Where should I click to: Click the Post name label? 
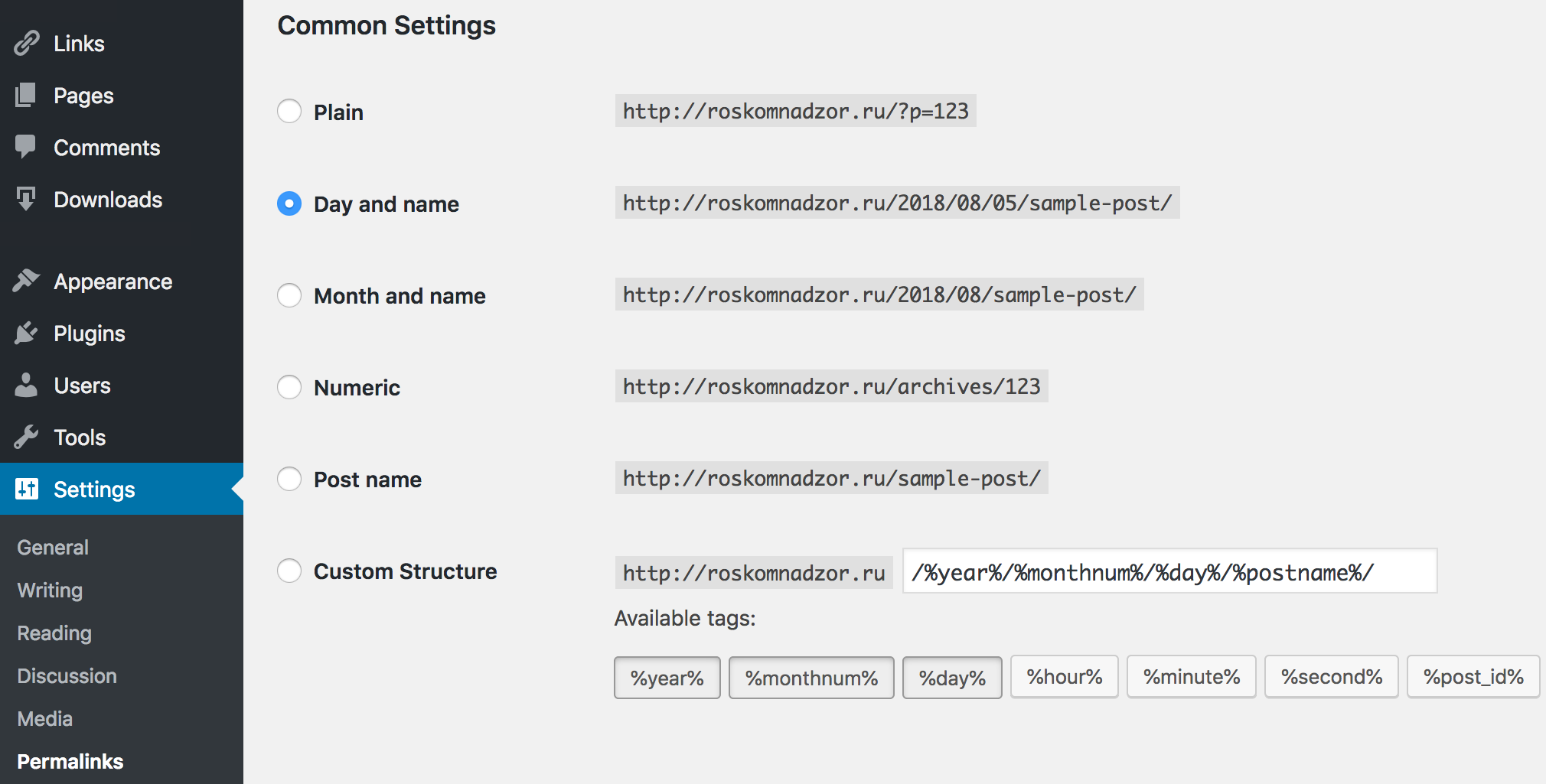tap(367, 480)
